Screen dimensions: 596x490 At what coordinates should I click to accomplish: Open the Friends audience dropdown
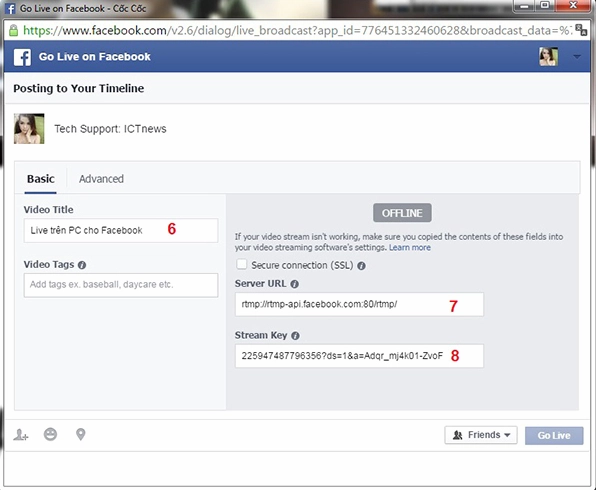coord(481,435)
